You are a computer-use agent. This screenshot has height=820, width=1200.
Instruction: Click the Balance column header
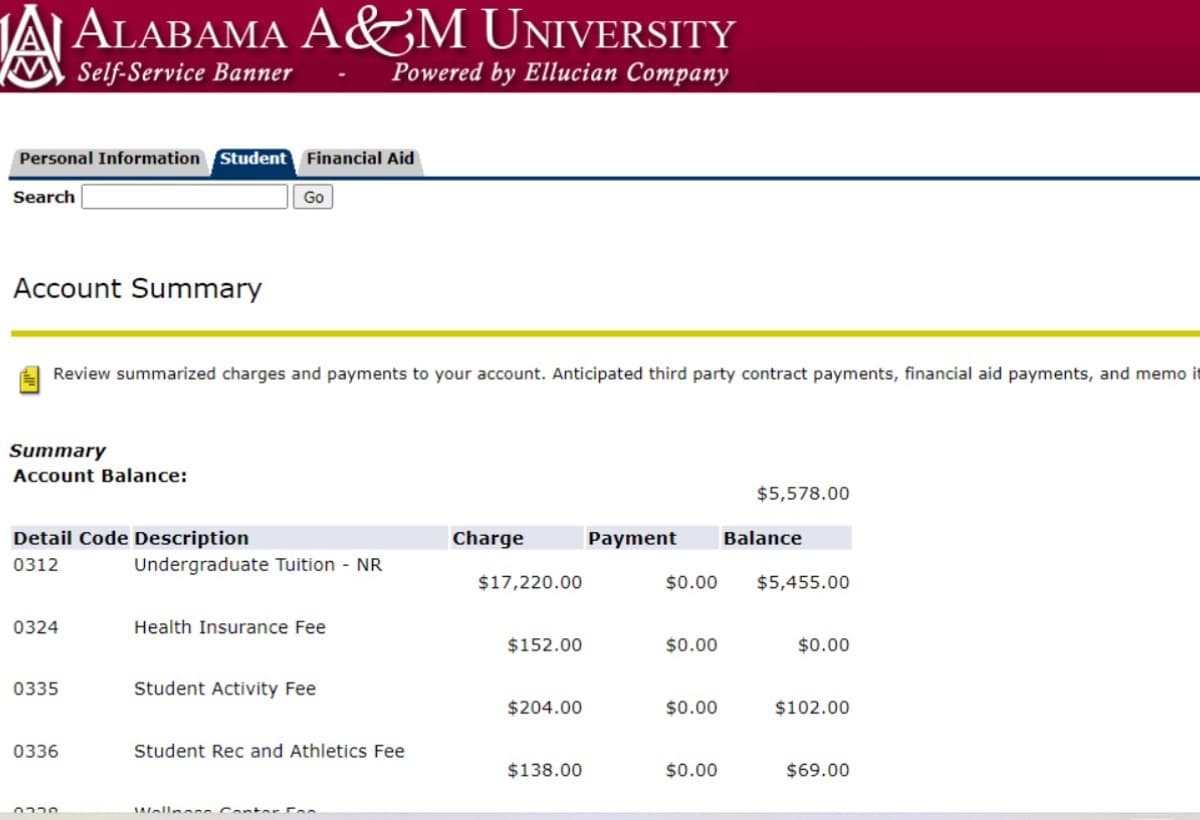coord(762,538)
